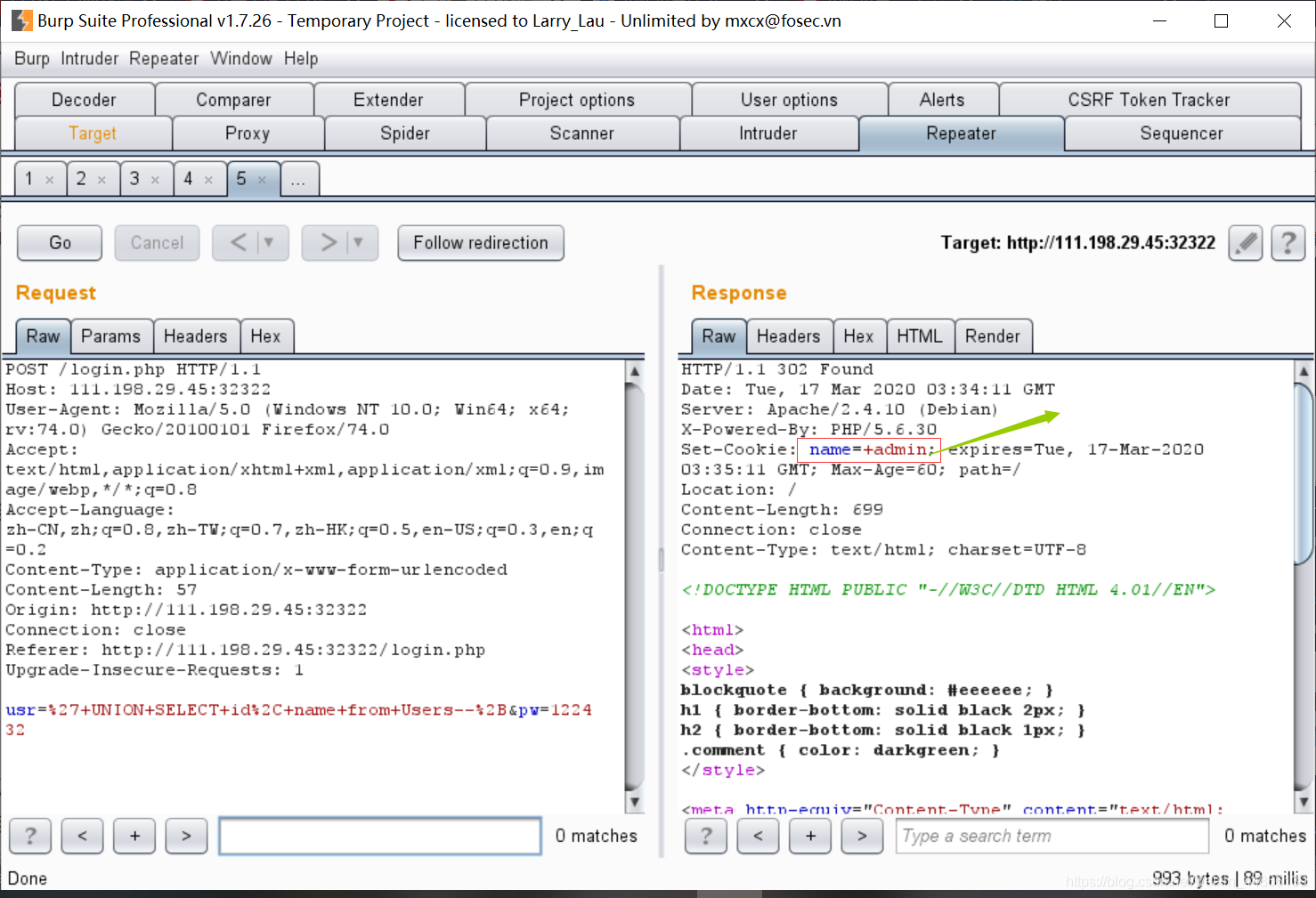
Task: Switch to the Sequencer tab
Action: 1182,133
